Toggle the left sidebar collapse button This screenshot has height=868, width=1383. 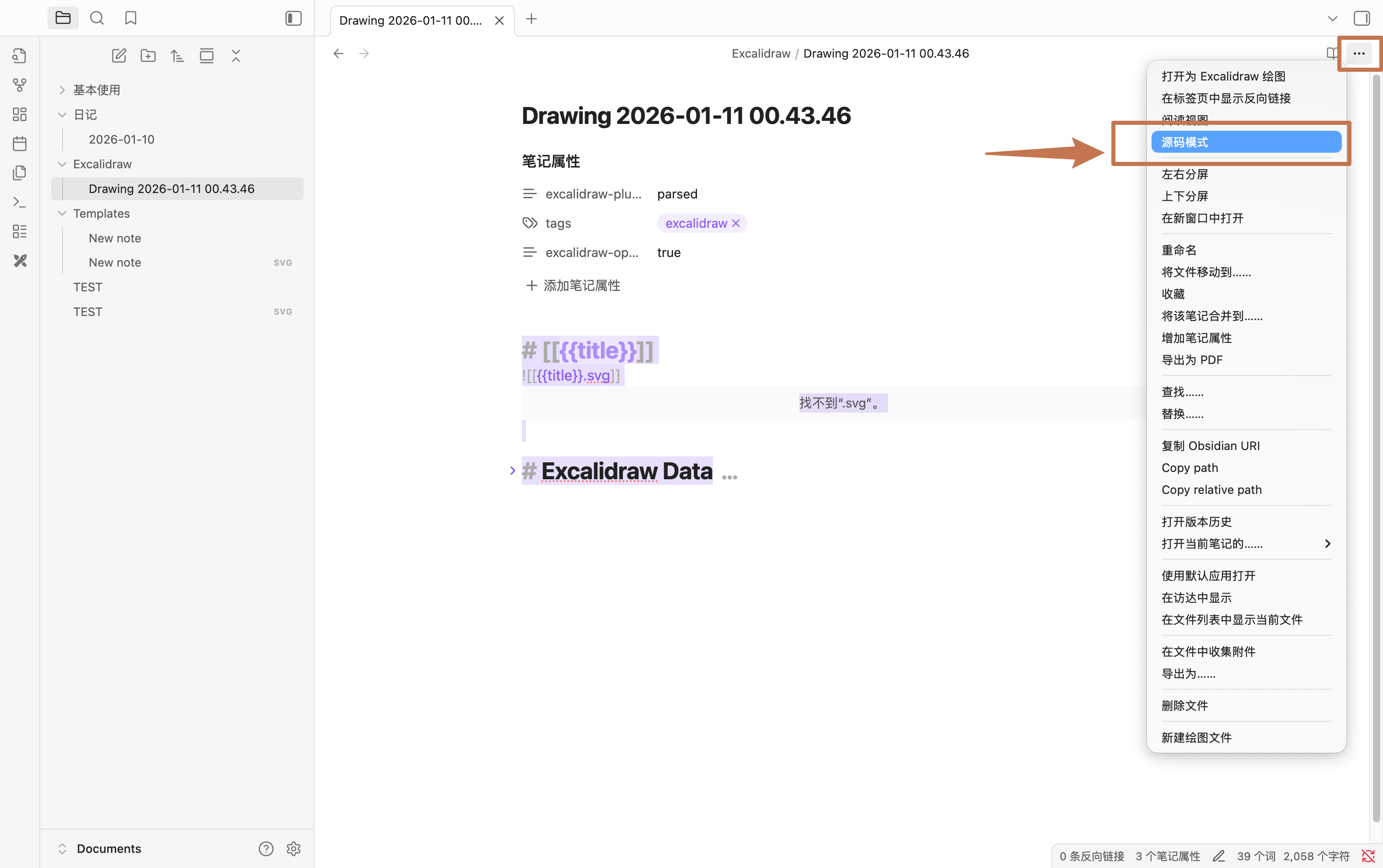pos(293,18)
